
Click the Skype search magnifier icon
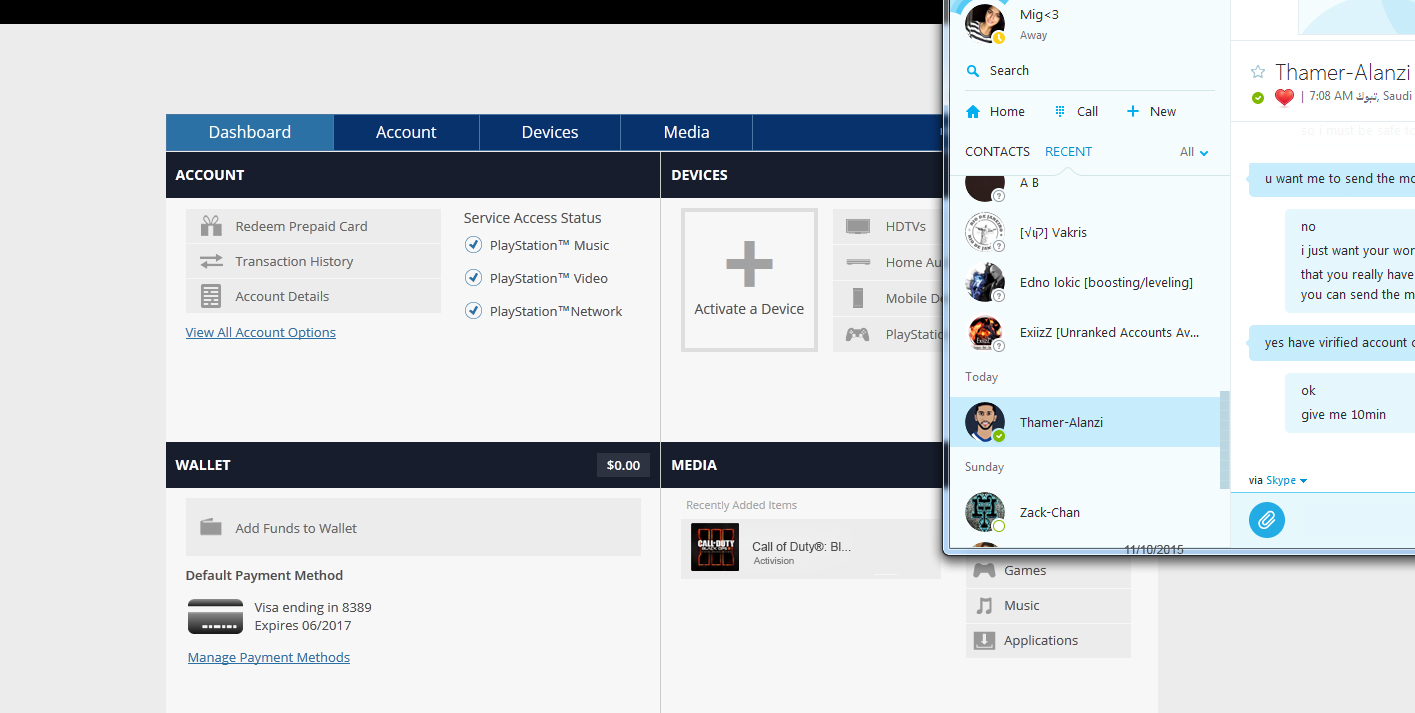973,71
